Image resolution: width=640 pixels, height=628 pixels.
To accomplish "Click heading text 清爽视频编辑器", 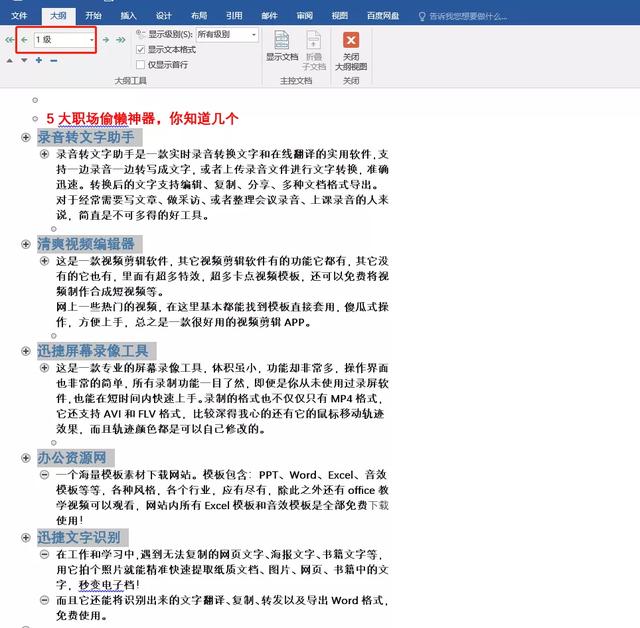I will [x=86, y=244].
